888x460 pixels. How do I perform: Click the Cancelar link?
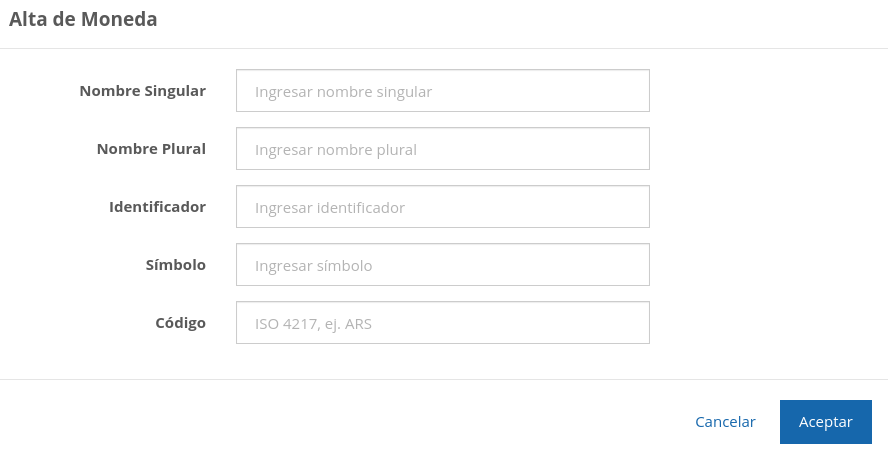tap(725, 422)
